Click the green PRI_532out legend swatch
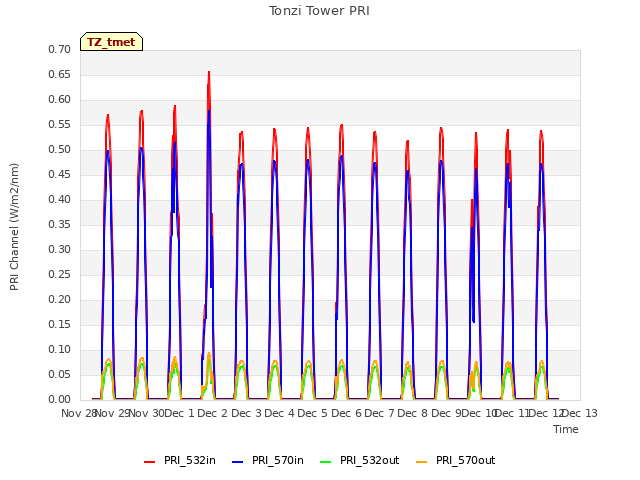This screenshot has height=480, width=640. pos(326,461)
